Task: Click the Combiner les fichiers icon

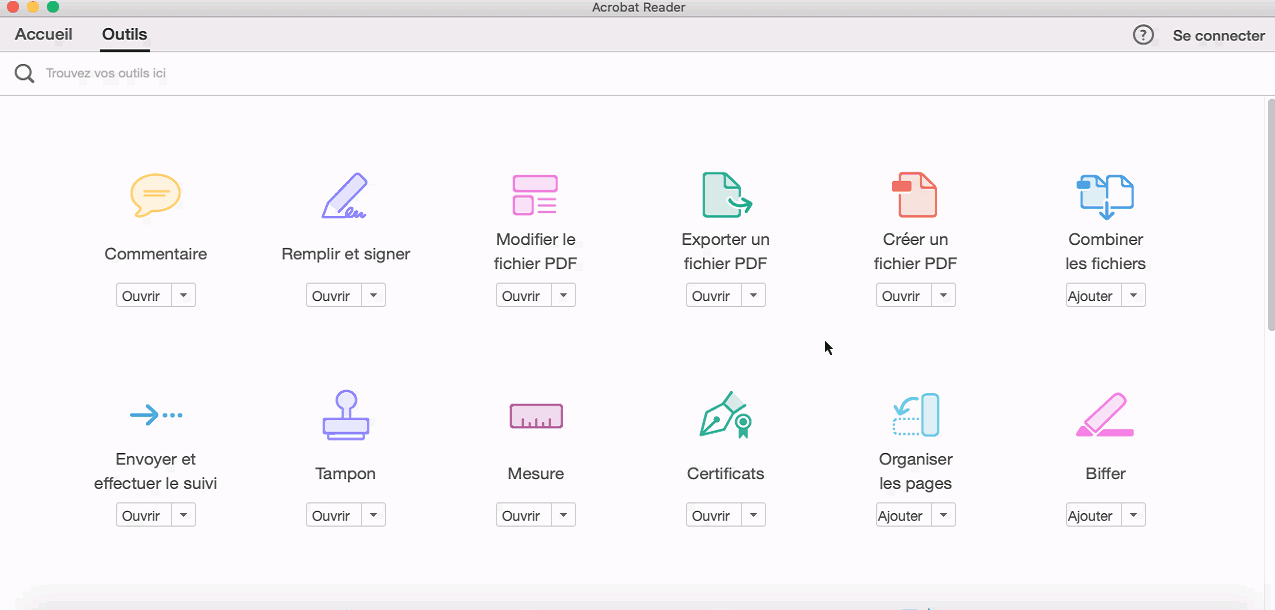Action: (x=1105, y=197)
